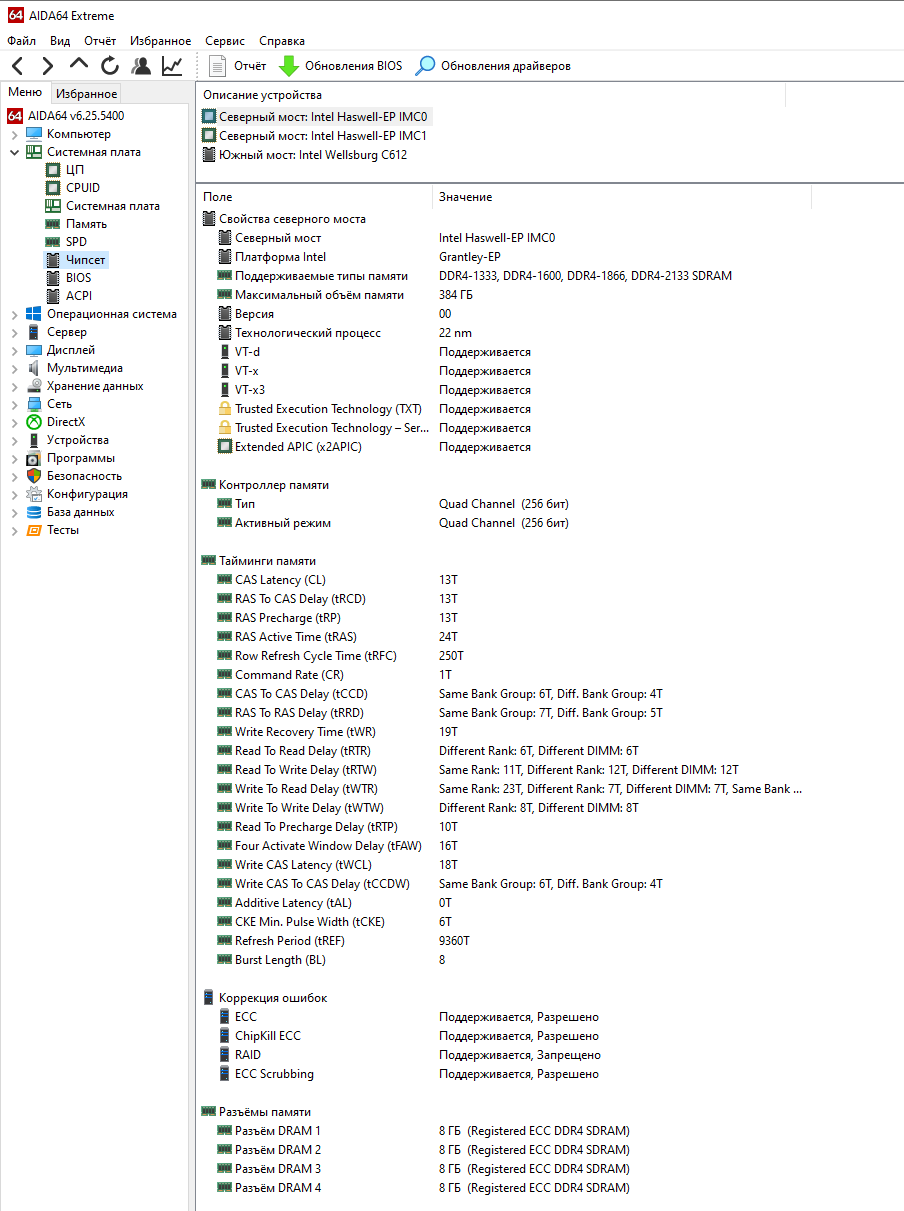Expand the Операционная система node

point(14,314)
